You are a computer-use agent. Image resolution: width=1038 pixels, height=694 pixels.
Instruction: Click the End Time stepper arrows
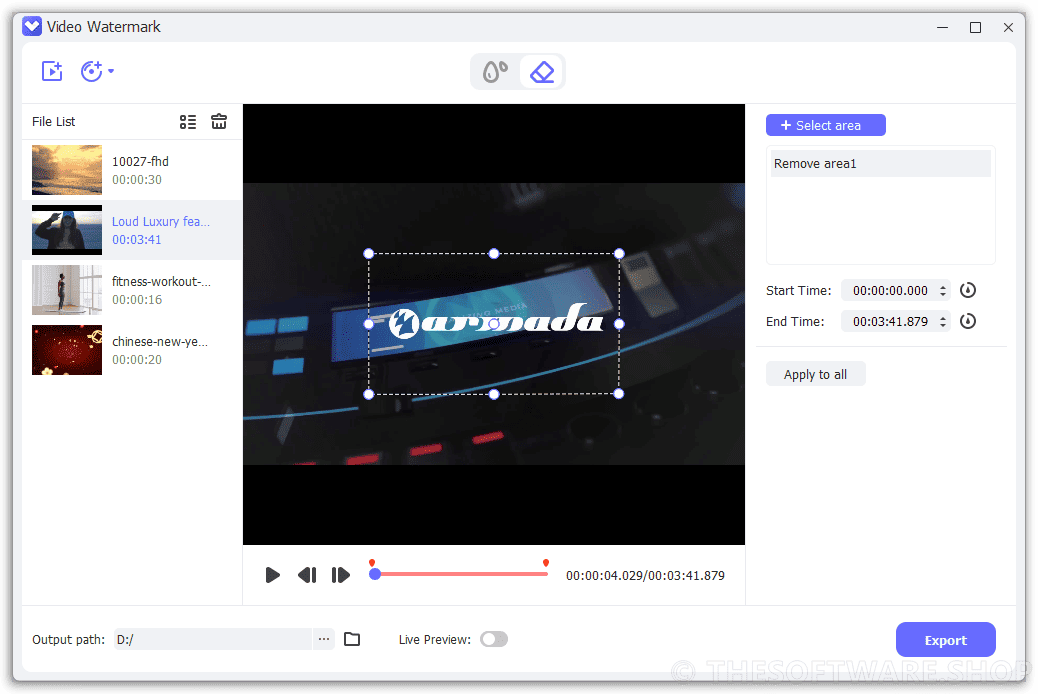tap(943, 322)
